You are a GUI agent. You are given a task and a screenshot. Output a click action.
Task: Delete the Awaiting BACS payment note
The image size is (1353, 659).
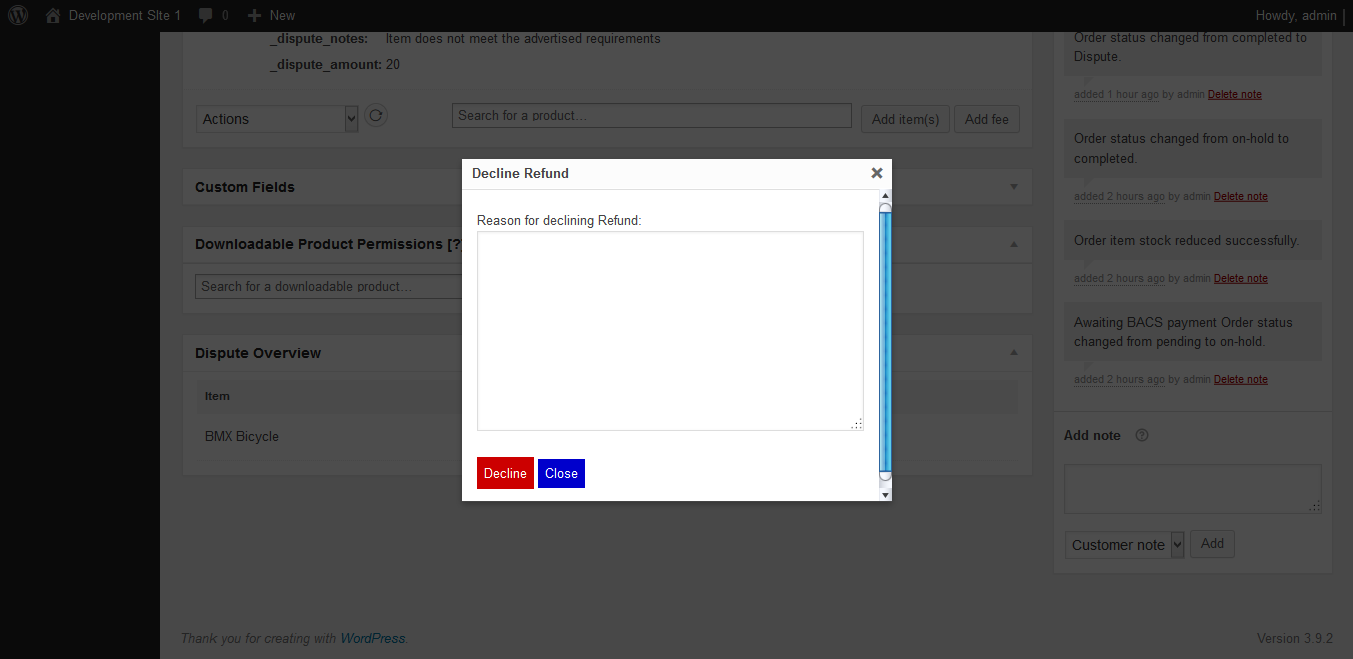[1241, 379]
